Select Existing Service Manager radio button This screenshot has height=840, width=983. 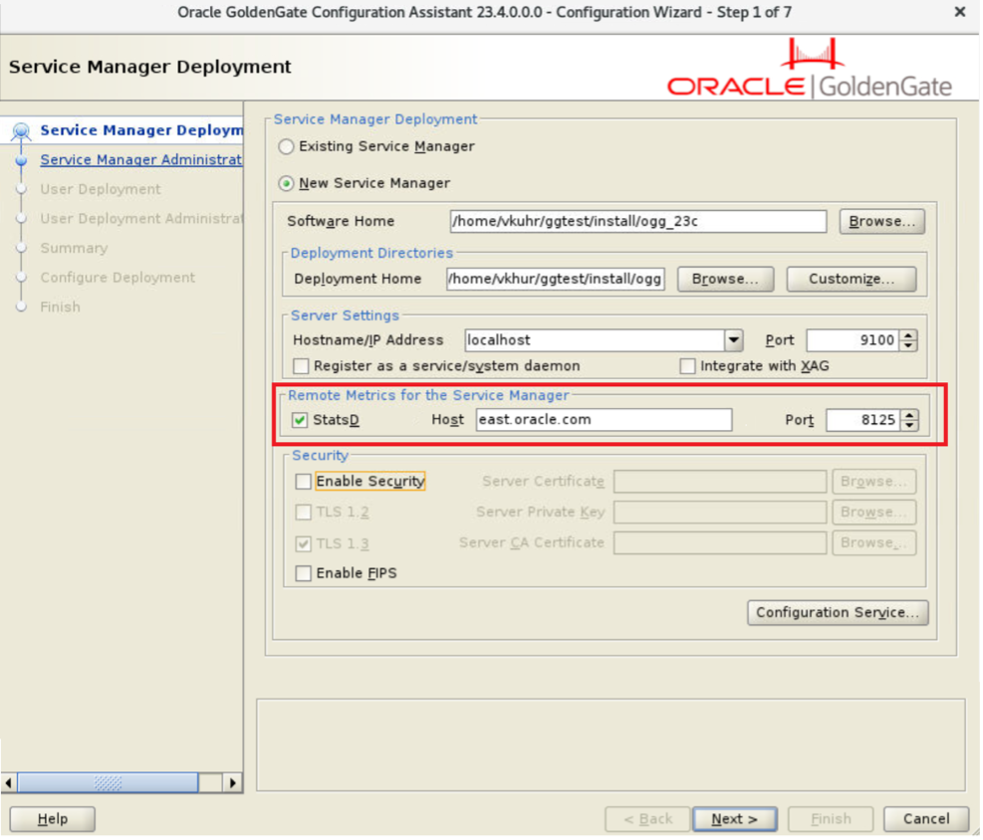tap(286, 147)
